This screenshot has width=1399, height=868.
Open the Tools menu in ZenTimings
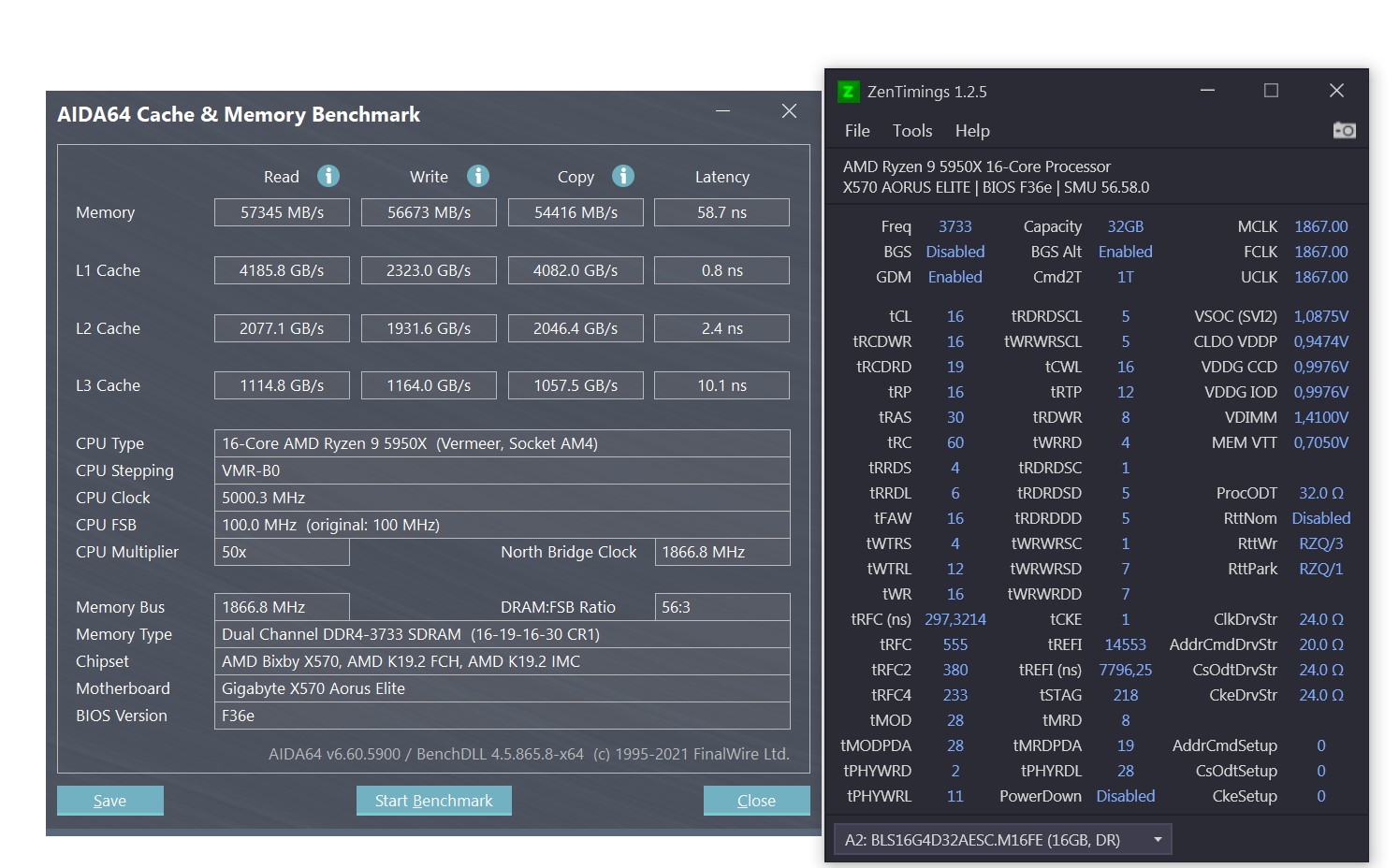912,131
